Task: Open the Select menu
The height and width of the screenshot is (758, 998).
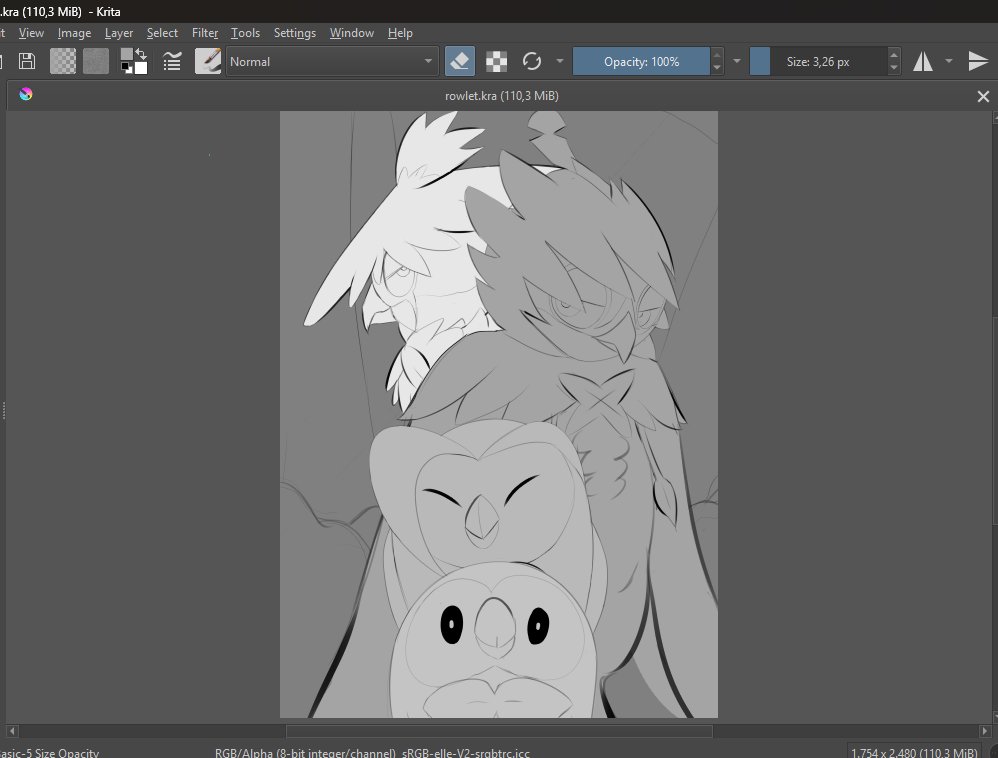Action: (x=162, y=33)
